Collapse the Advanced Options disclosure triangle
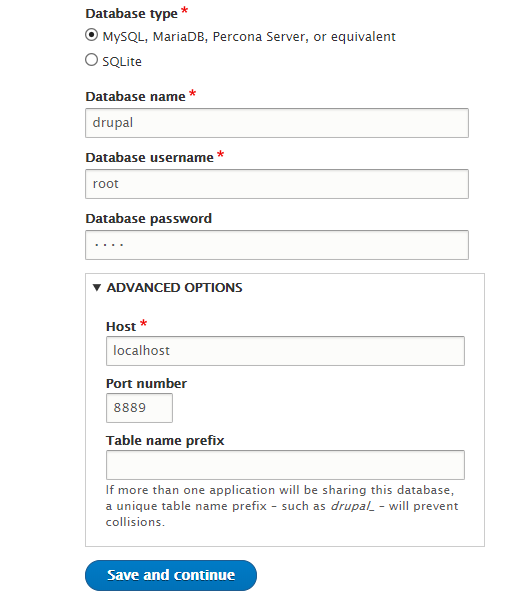The width and height of the screenshot is (512, 610). (97, 287)
